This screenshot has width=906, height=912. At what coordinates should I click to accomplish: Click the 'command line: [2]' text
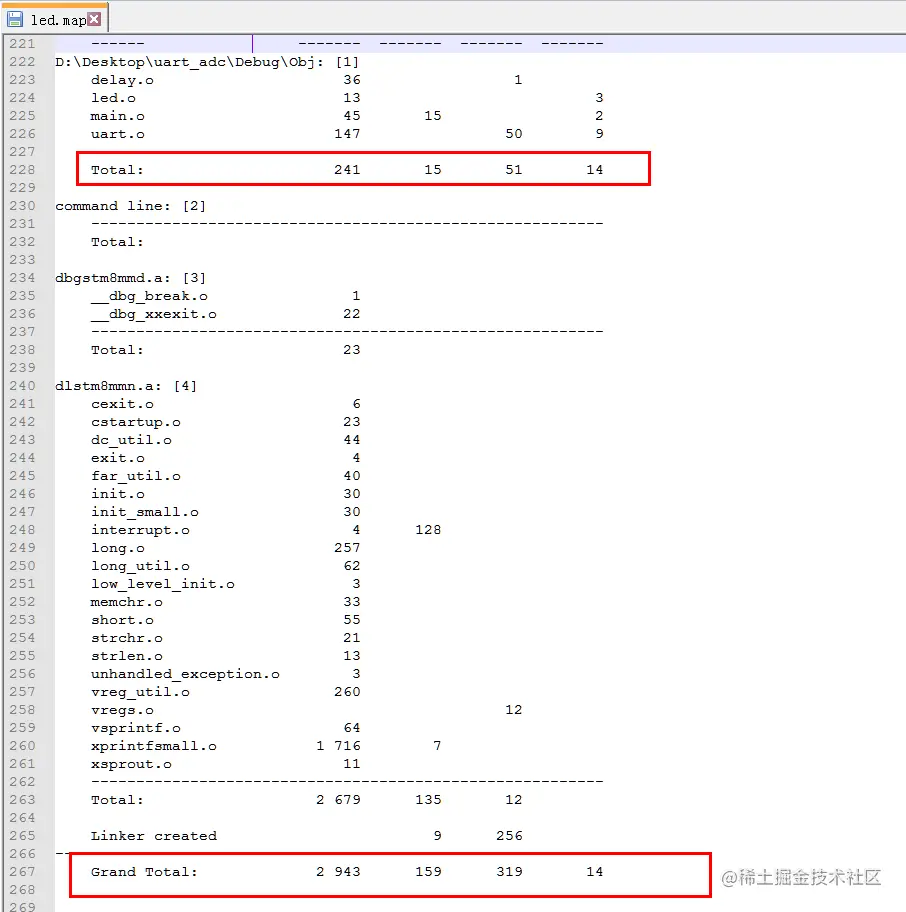tap(131, 206)
